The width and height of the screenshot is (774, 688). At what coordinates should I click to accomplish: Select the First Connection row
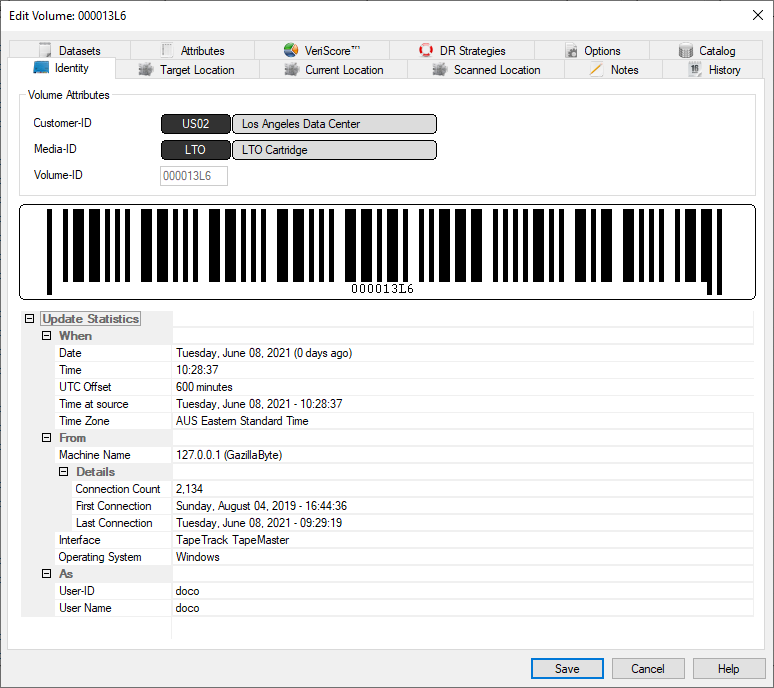(413, 506)
